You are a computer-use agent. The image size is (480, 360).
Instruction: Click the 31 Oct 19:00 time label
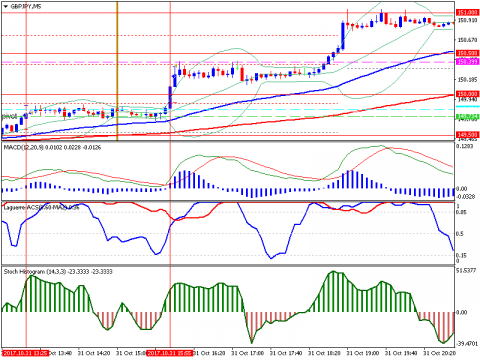click(363, 353)
